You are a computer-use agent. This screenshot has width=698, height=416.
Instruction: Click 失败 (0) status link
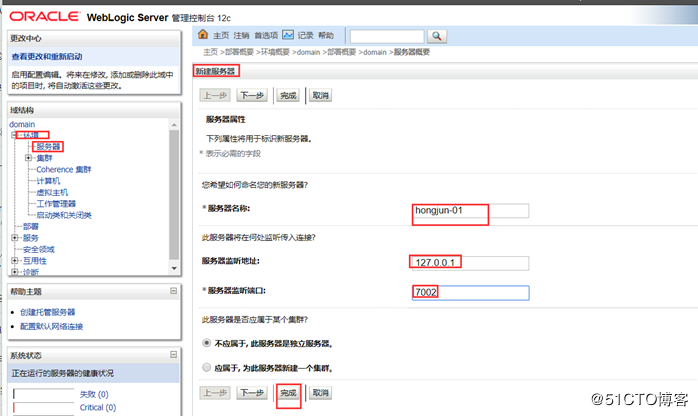94,394
